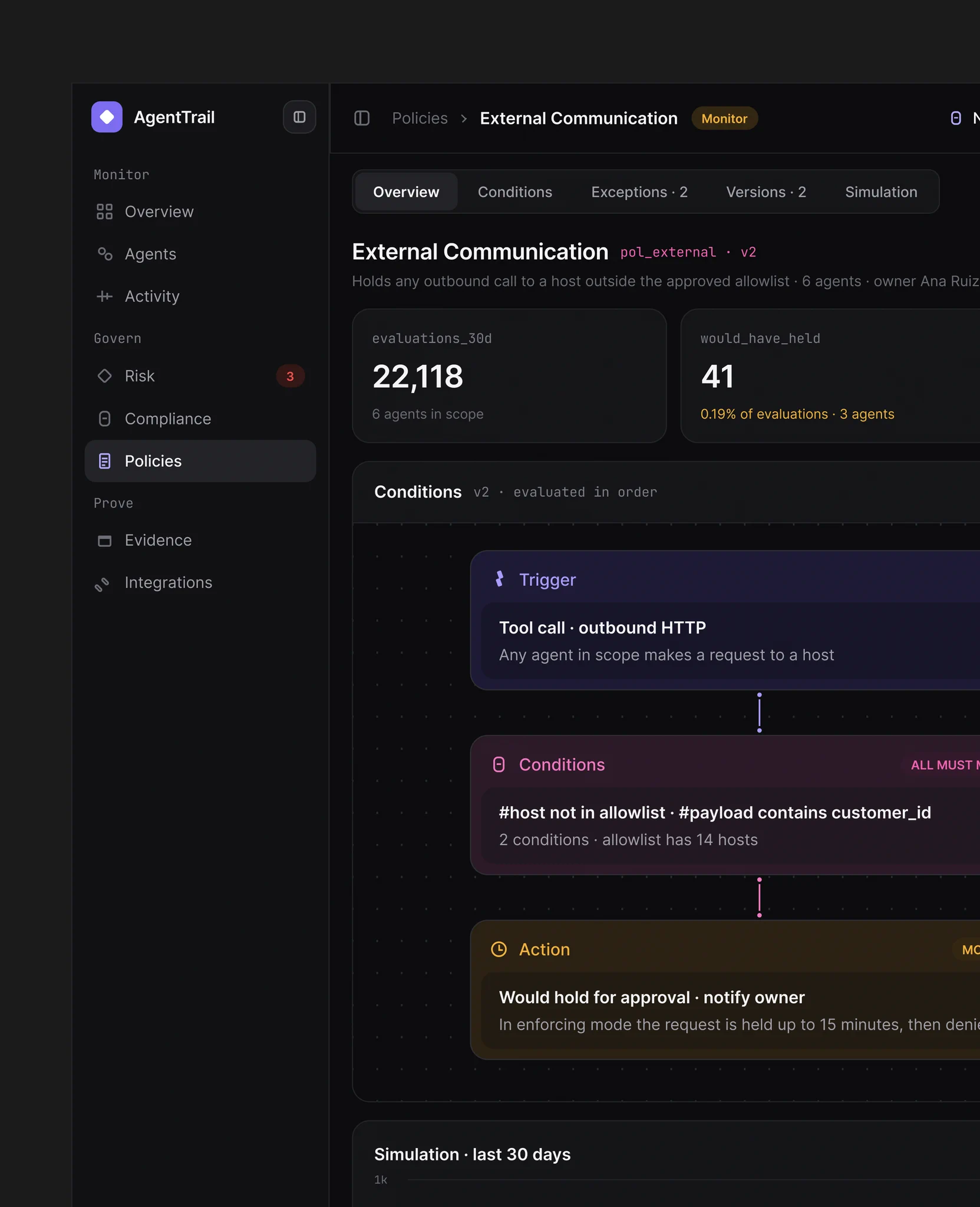Switch to the Simulation tab
Screen dimensions: 980x1207
click(x=881, y=192)
